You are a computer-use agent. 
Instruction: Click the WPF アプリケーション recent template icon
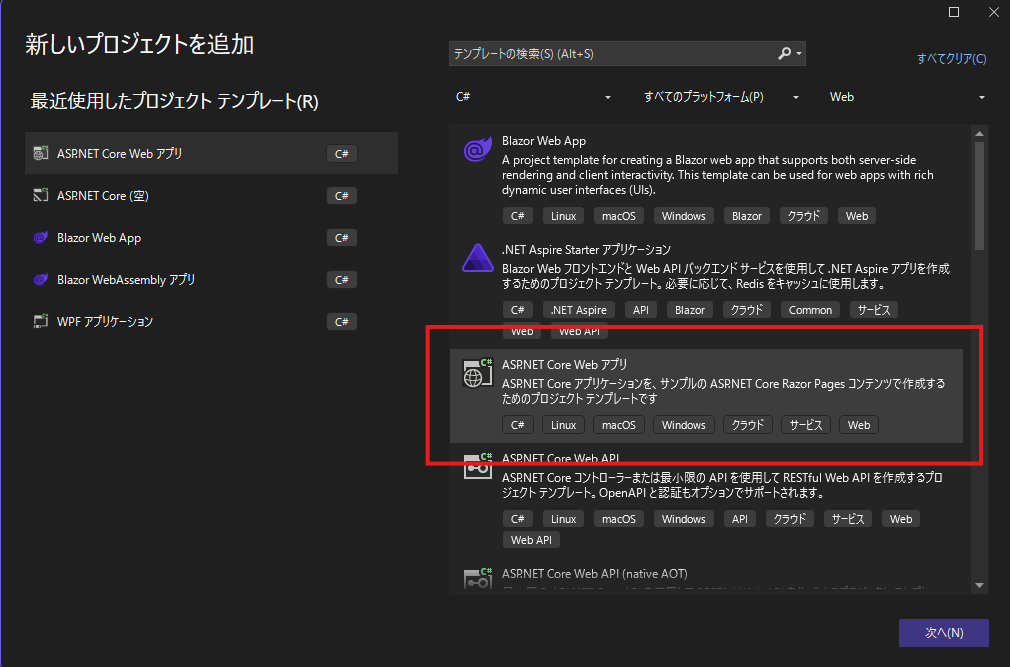(41, 321)
